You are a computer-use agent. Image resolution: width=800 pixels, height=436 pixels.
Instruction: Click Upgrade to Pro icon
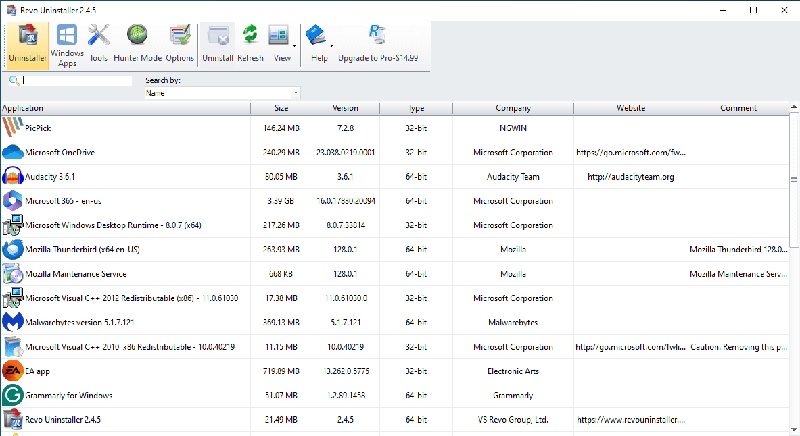tap(377, 35)
